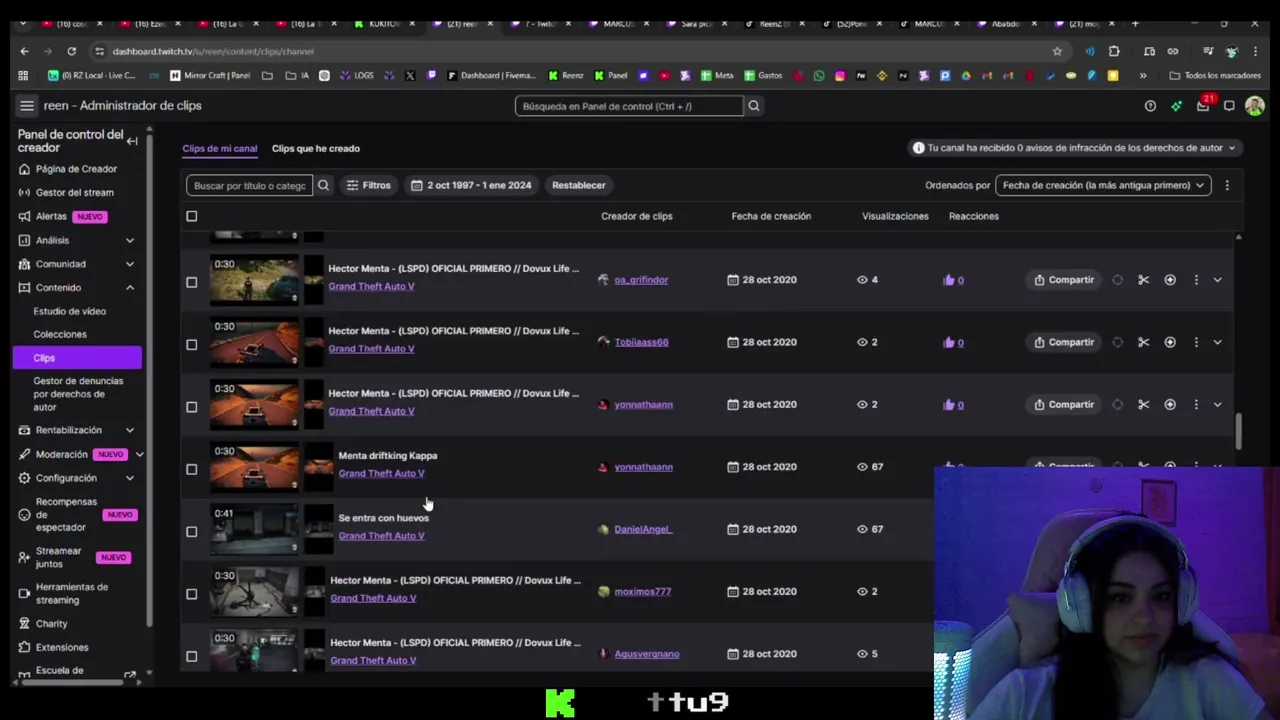The width and height of the screenshot is (1280, 720).
Task: Go back with the browser back arrow
Action: [25, 51]
